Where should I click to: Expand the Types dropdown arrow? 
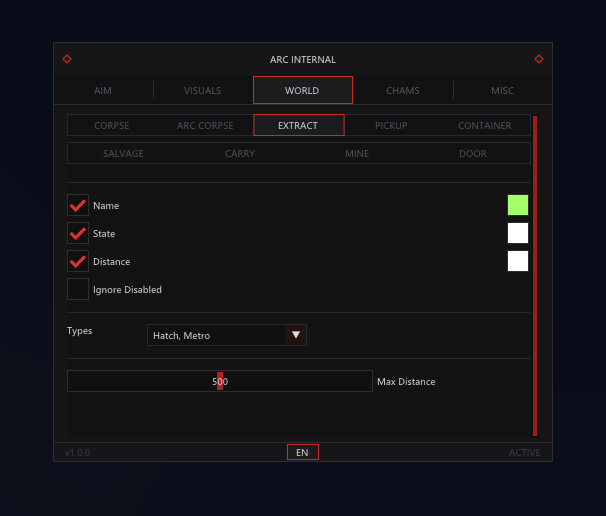pos(296,335)
